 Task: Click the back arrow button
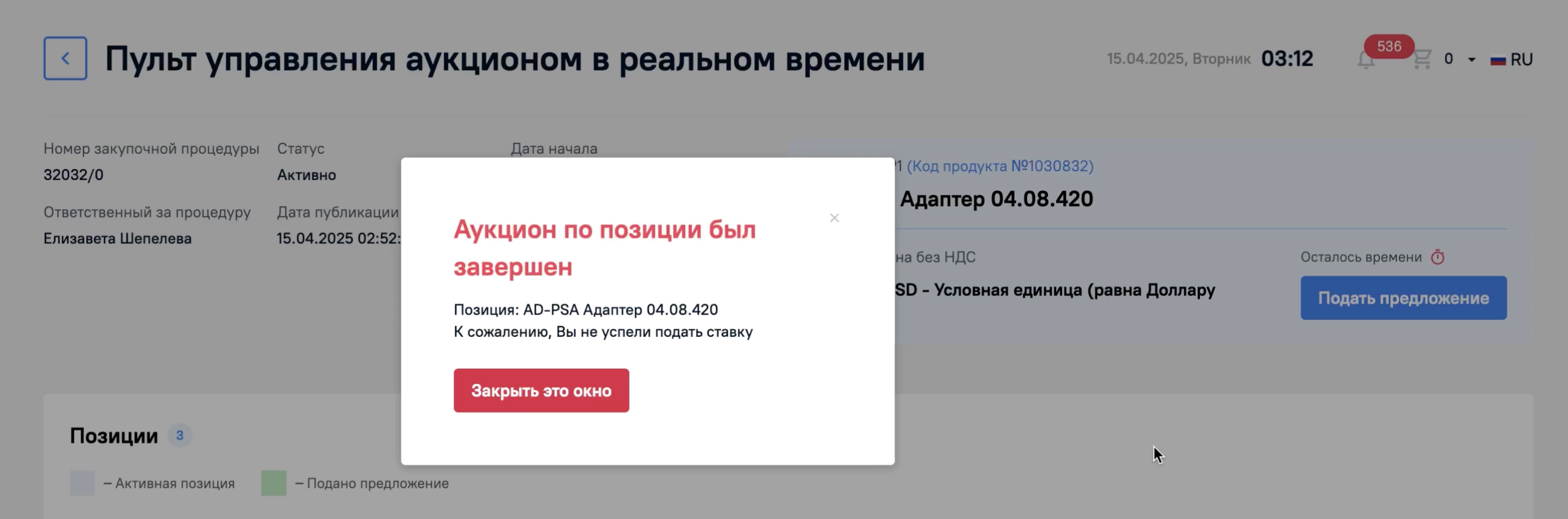65,58
